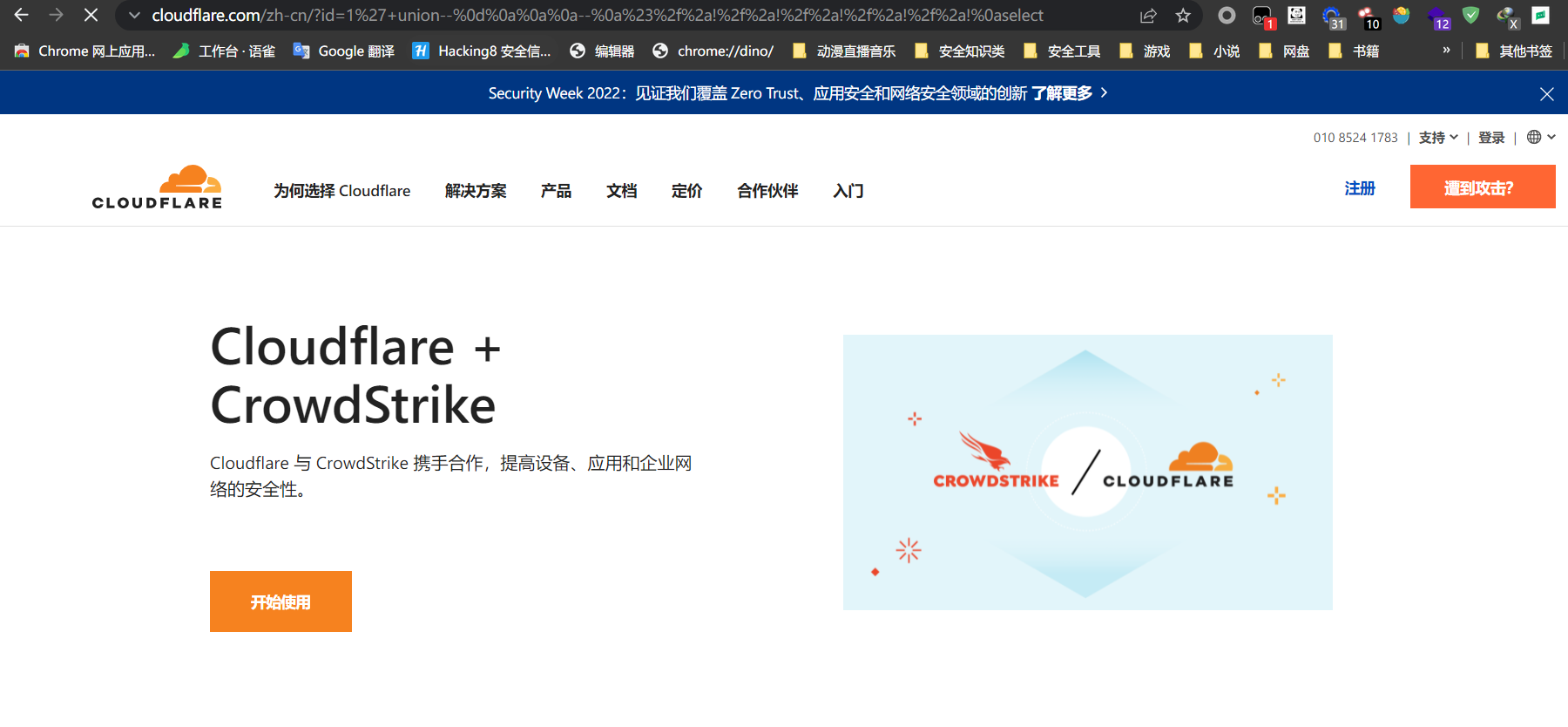Screen dimensions: 1568x727
Task: Open the 其他书签 folder
Action: 1514,51
